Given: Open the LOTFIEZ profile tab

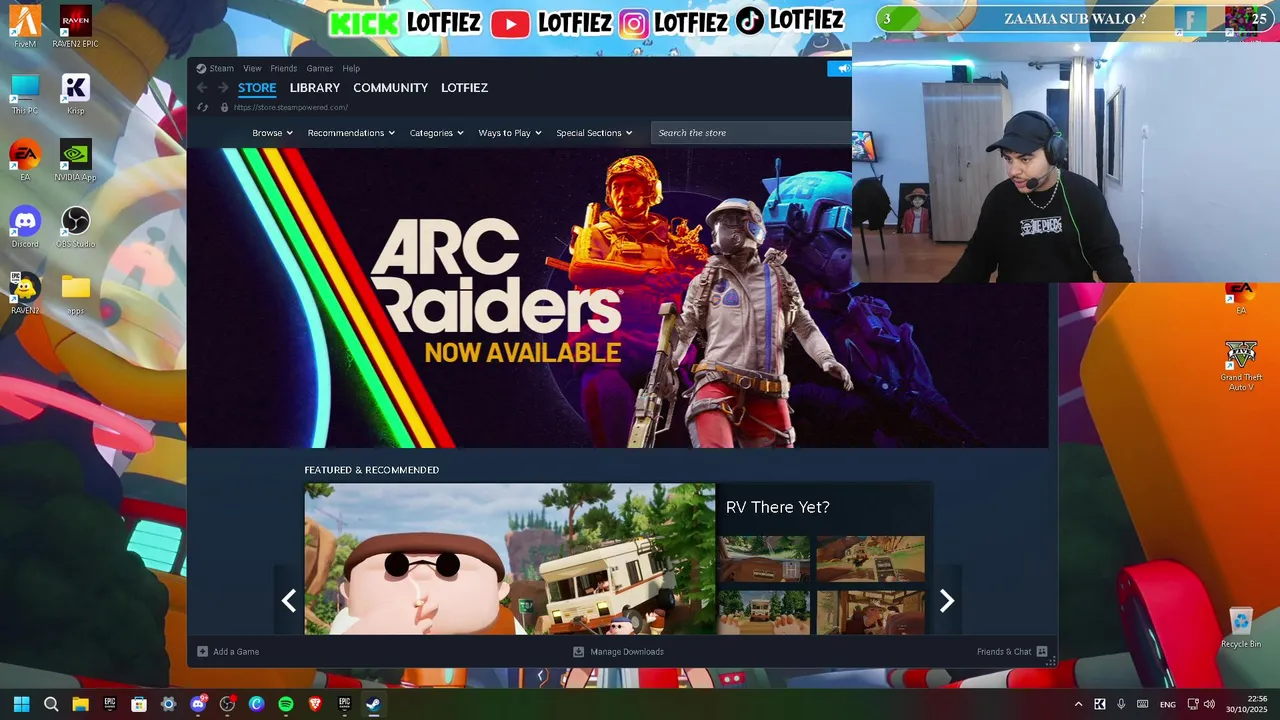Looking at the screenshot, I should (x=465, y=88).
